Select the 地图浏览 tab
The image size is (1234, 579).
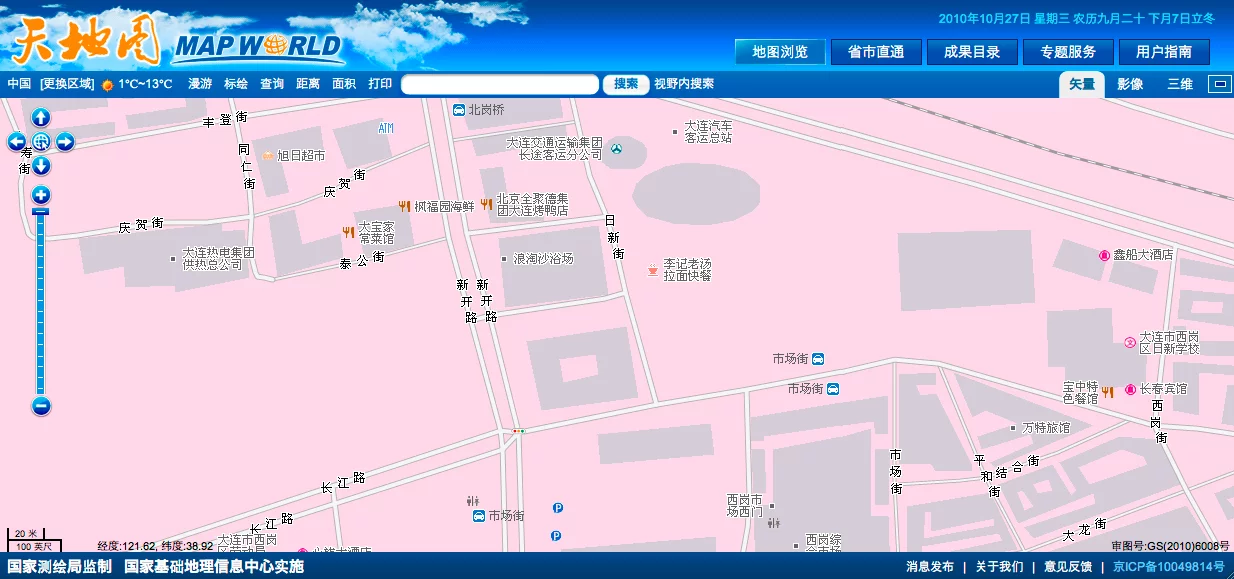pos(780,52)
